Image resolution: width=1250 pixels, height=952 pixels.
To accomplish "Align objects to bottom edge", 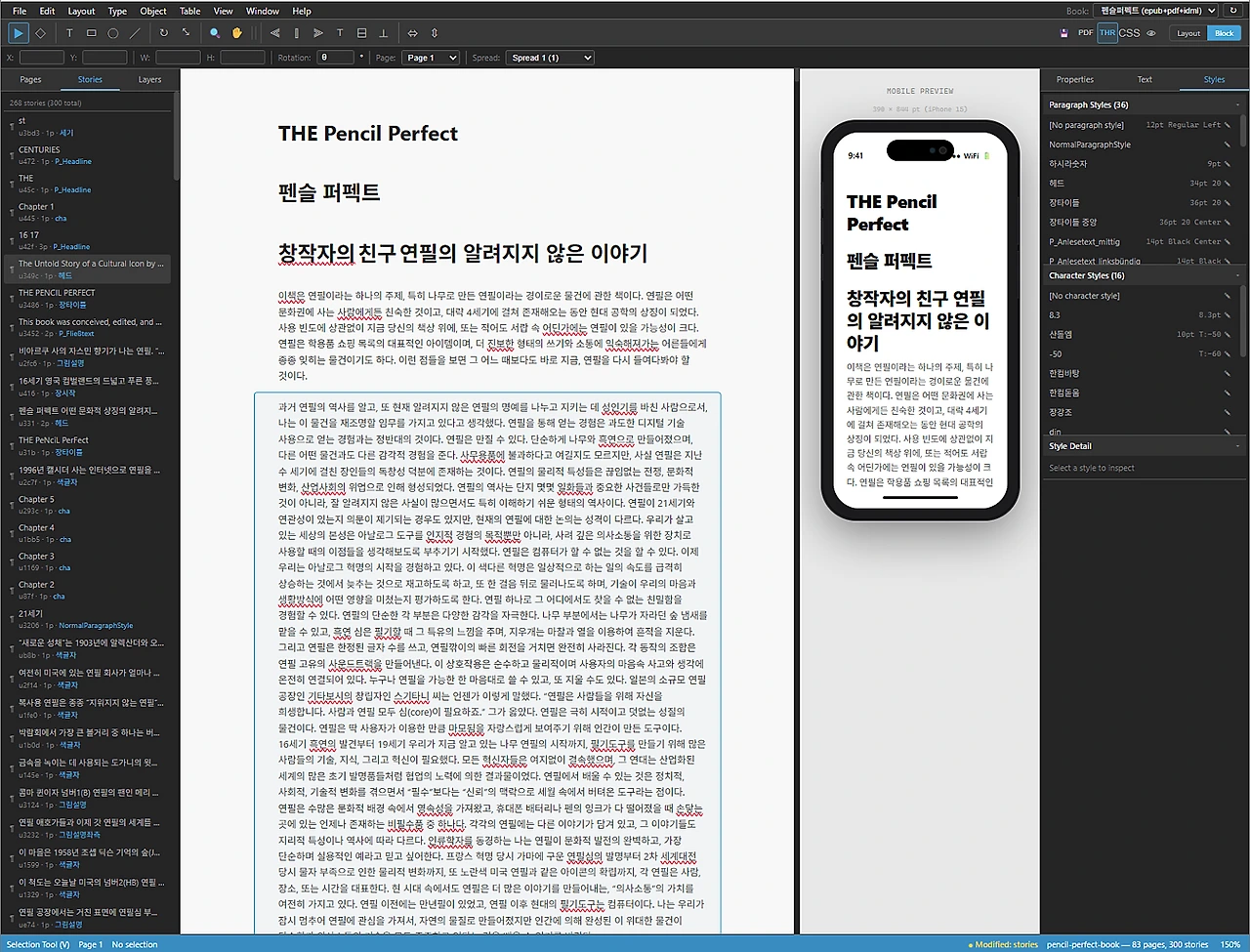I will pyautogui.click(x=384, y=33).
